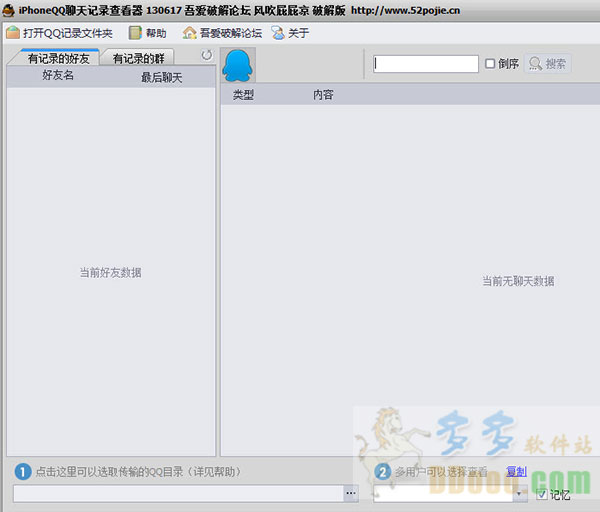Click step 2 hint 多用户可以选择查看

(x=441, y=472)
